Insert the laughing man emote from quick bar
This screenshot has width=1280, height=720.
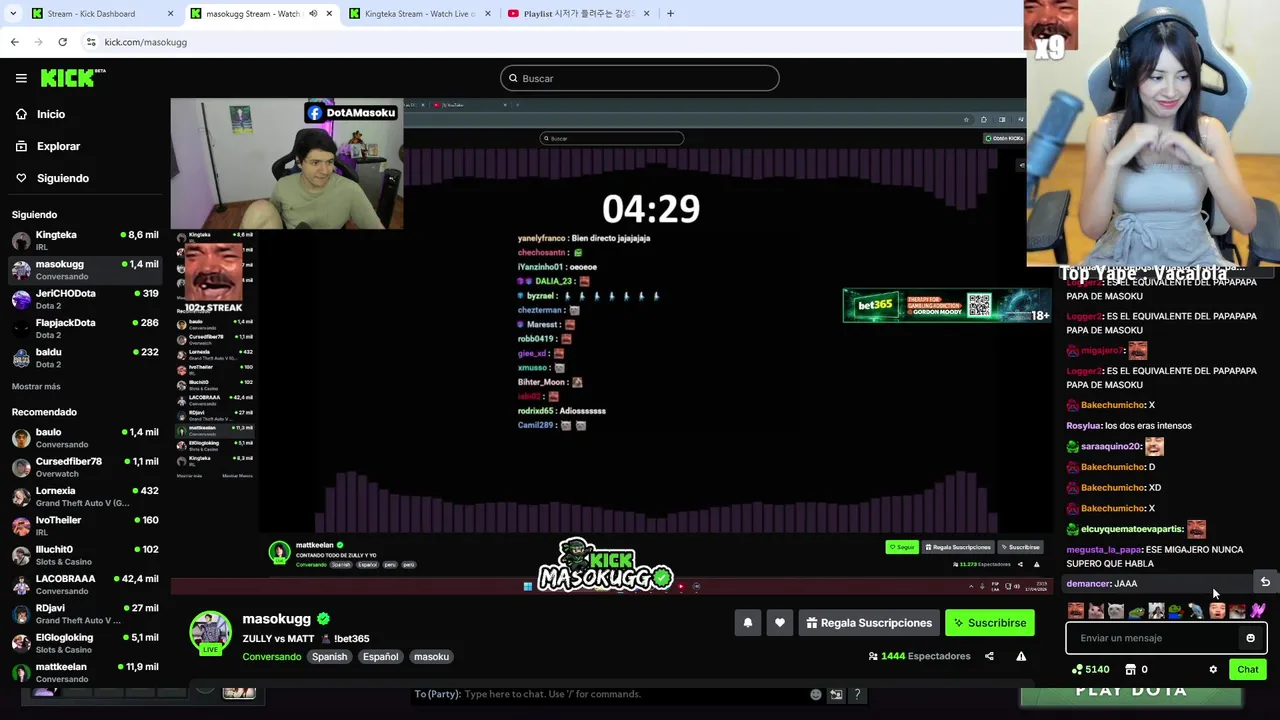[x=1076, y=610]
